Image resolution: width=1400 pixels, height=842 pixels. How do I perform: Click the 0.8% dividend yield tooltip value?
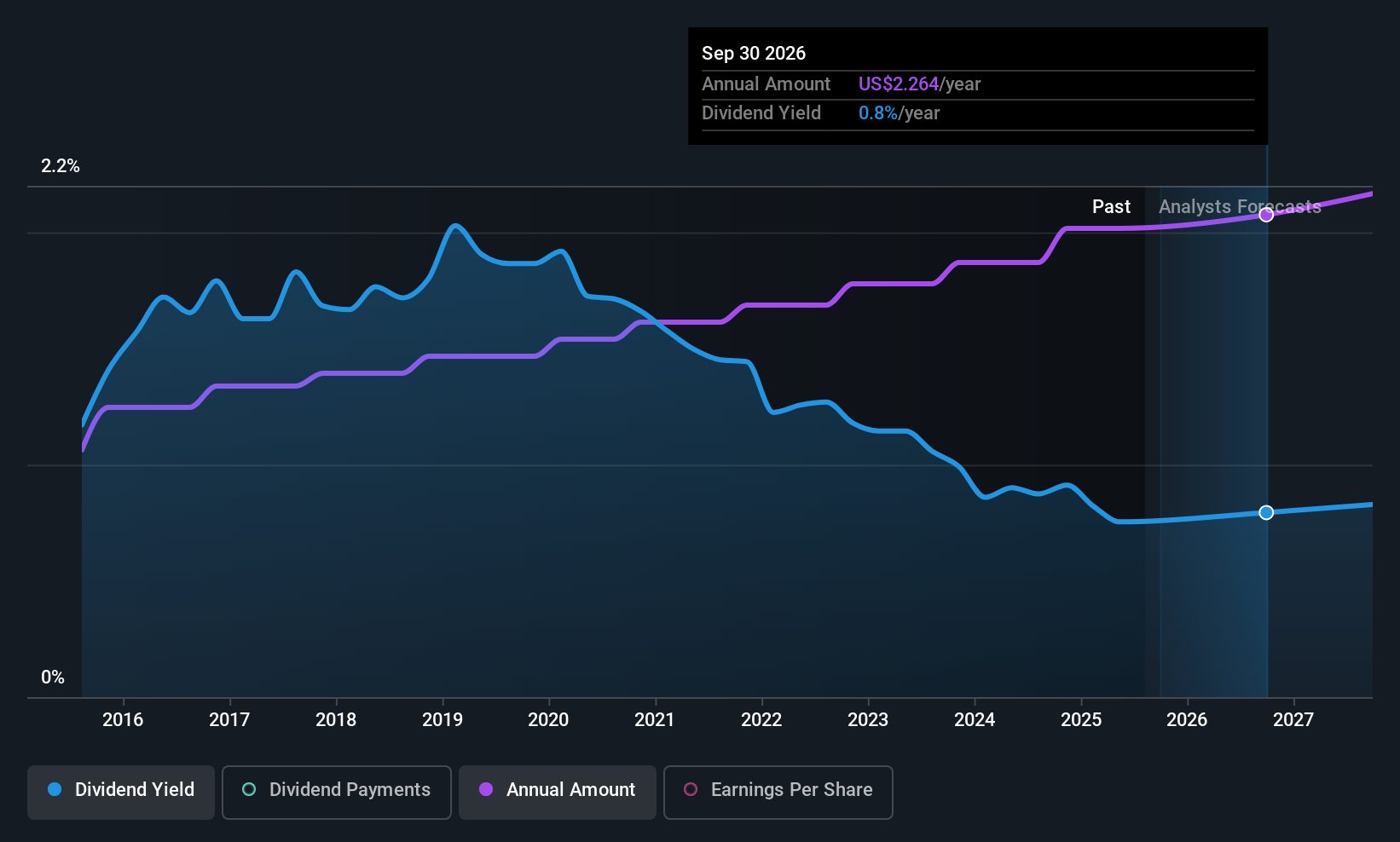point(877,113)
